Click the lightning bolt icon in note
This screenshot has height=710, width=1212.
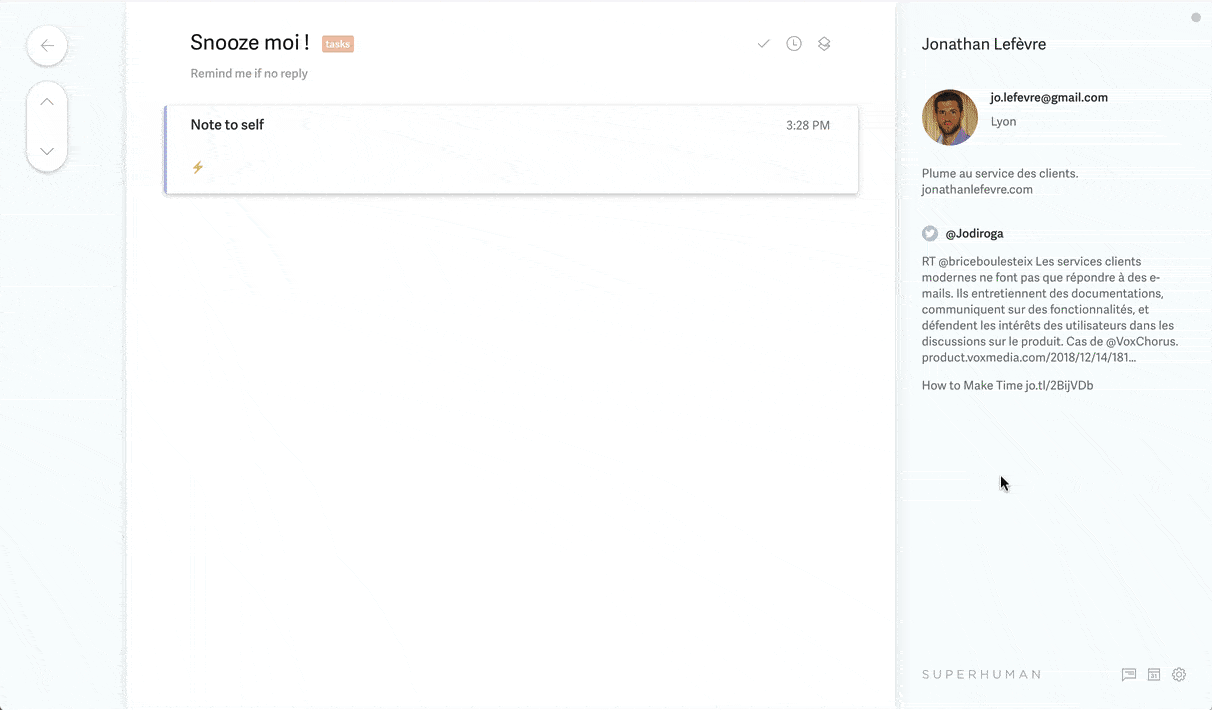tap(198, 167)
